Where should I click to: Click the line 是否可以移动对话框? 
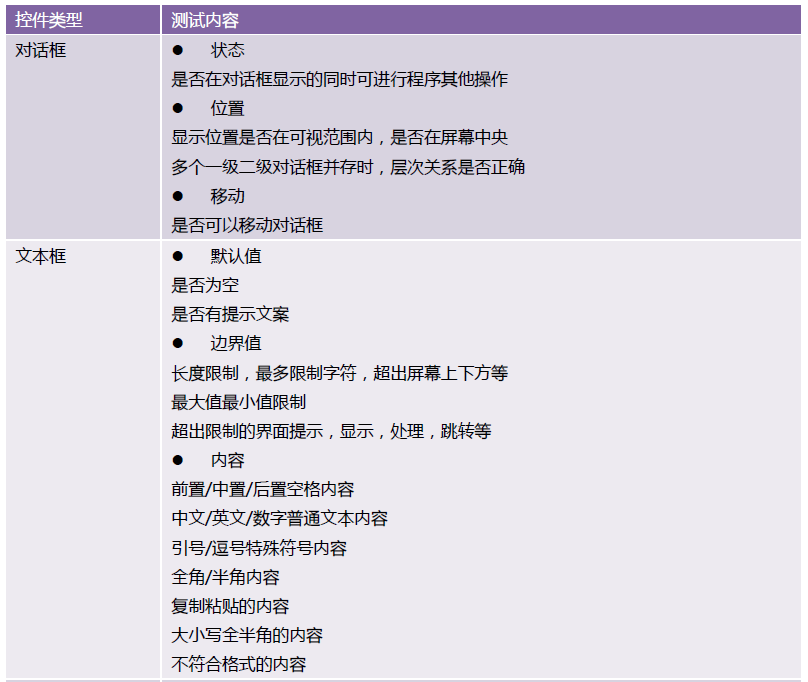[x=247, y=225]
